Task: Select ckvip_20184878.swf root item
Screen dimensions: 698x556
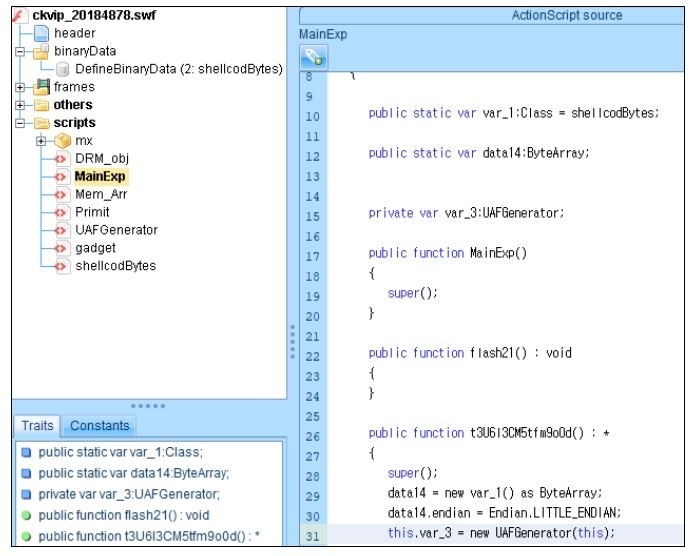Action: pyautogui.click(x=94, y=16)
